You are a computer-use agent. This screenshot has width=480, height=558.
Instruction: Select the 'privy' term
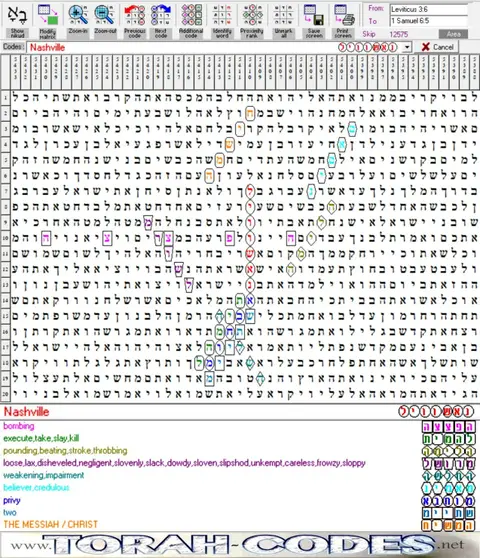click(x=12, y=500)
